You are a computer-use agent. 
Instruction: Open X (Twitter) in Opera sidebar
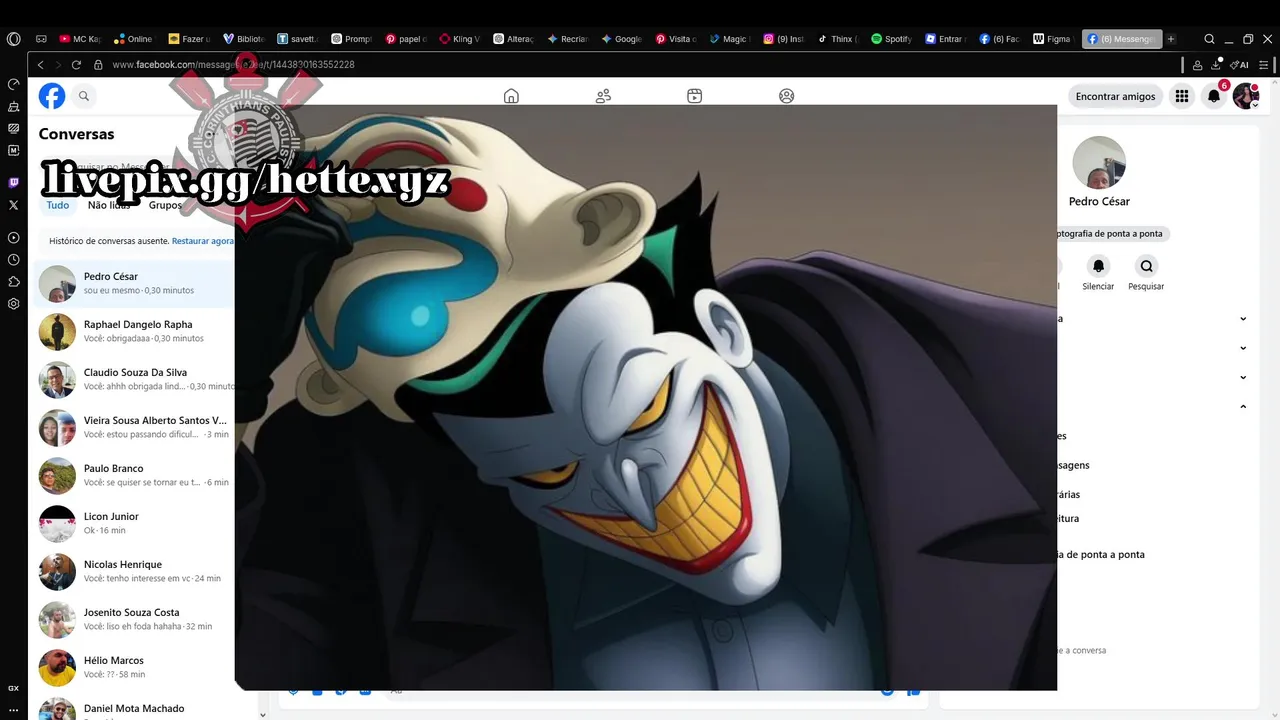pyautogui.click(x=13, y=204)
